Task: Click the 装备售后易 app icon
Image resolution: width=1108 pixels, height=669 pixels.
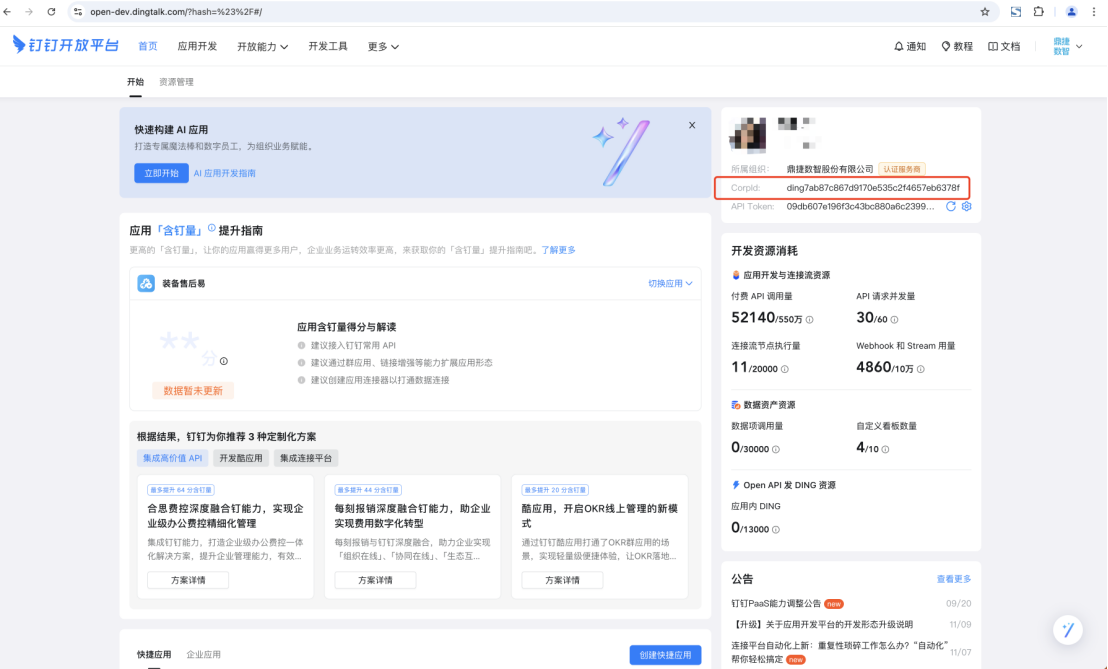Action: pyautogui.click(x=146, y=283)
